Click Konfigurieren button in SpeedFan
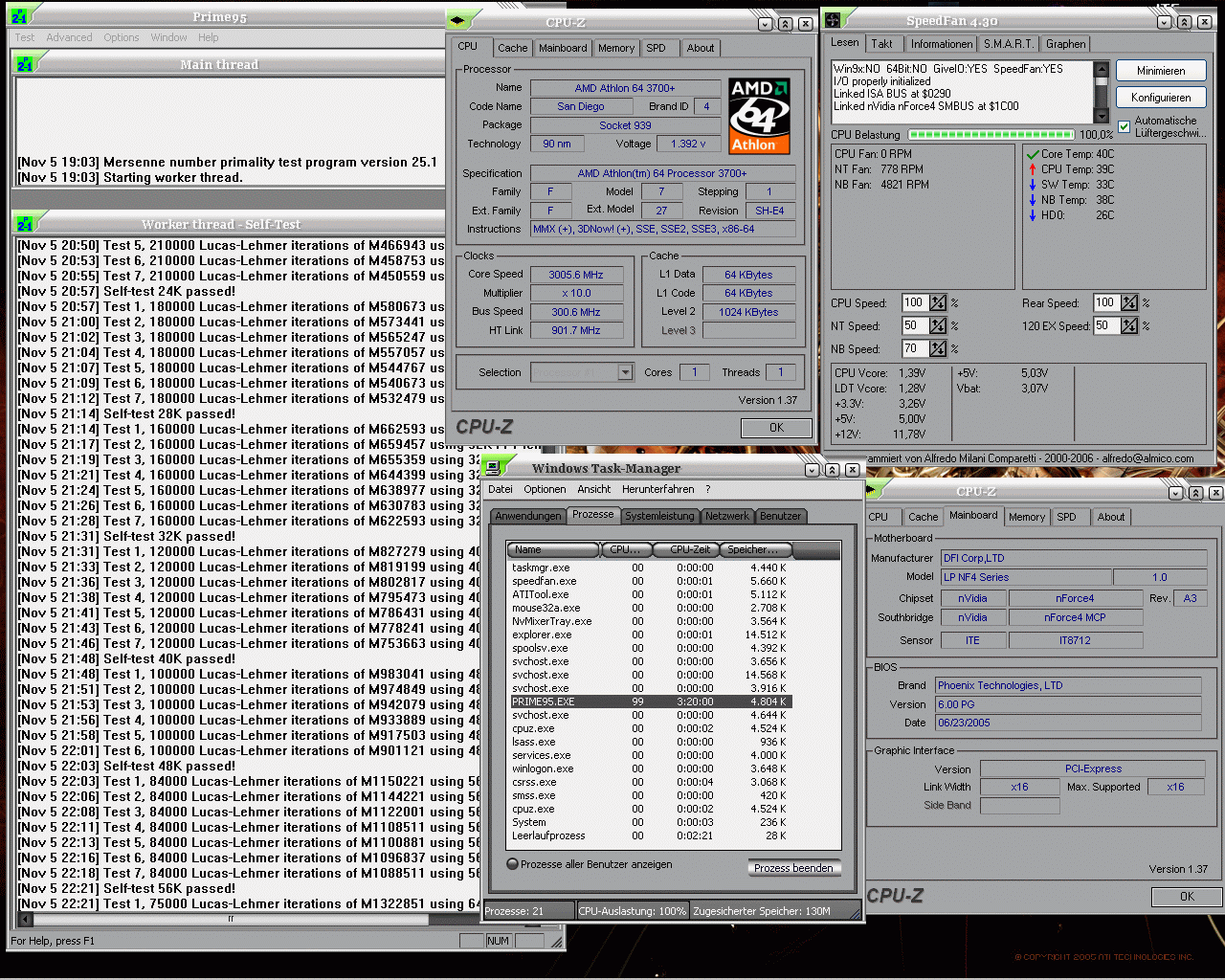This screenshot has width=1225, height=980. point(1161,98)
